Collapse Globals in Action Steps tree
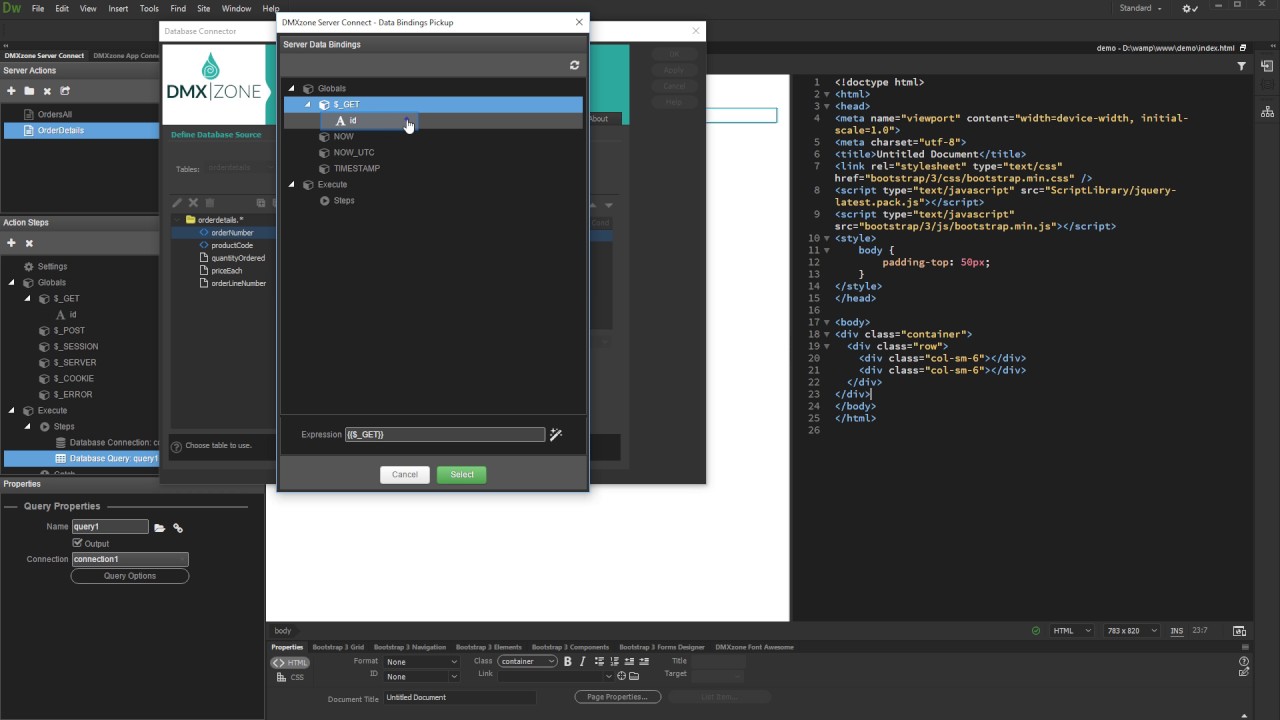 (x=12, y=283)
